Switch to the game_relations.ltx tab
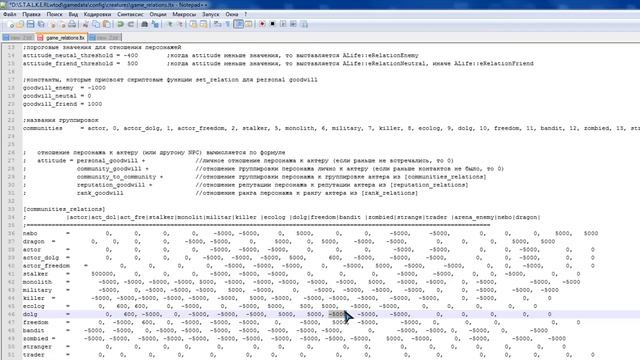Screen dimensions: 640x360 [62, 38]
